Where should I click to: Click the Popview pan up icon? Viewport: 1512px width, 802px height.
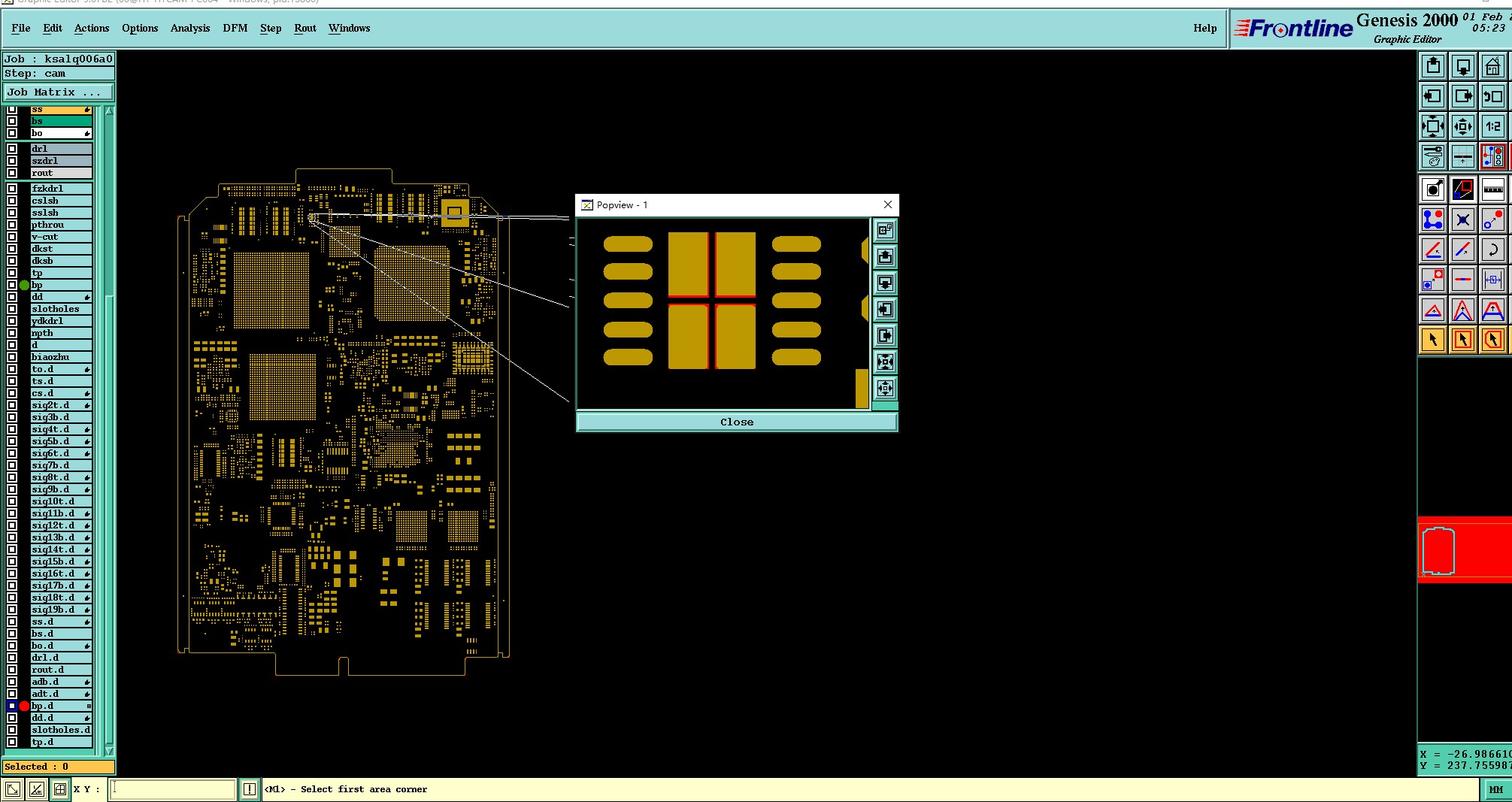tap(885, 256)
